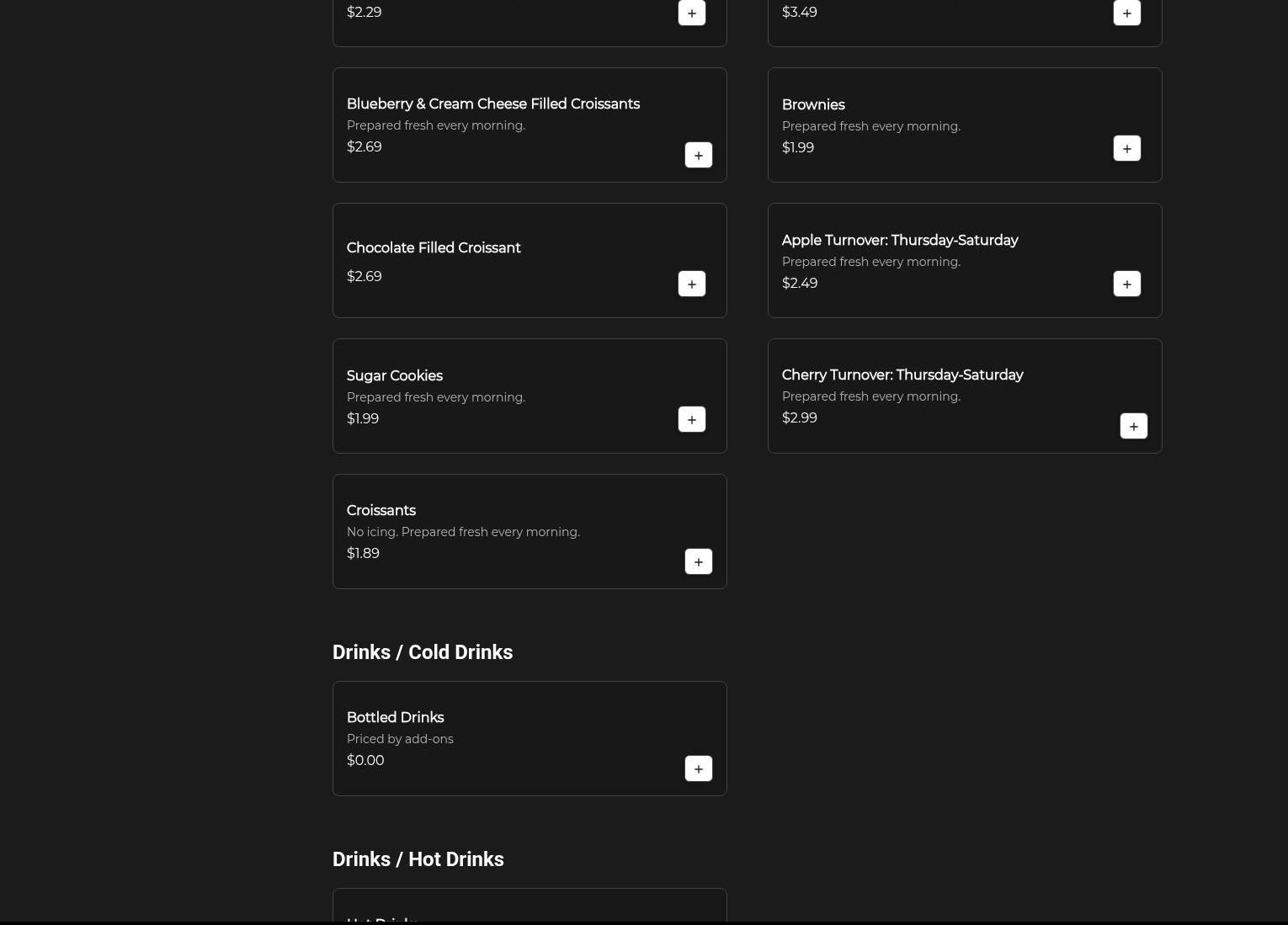
Task: Select the Bottled Drinks item title
Action: coord(395,718)
